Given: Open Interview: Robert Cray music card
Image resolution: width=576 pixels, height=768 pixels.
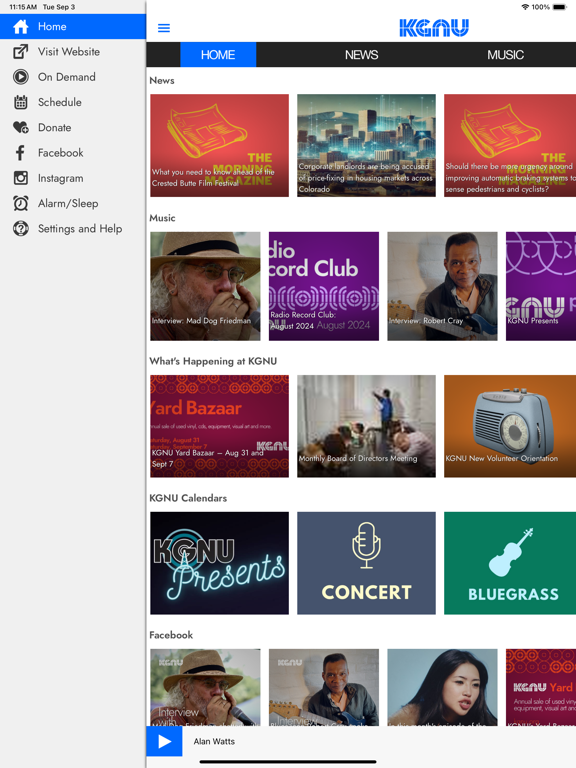Looking at the screenshot, I should [442, 286].
